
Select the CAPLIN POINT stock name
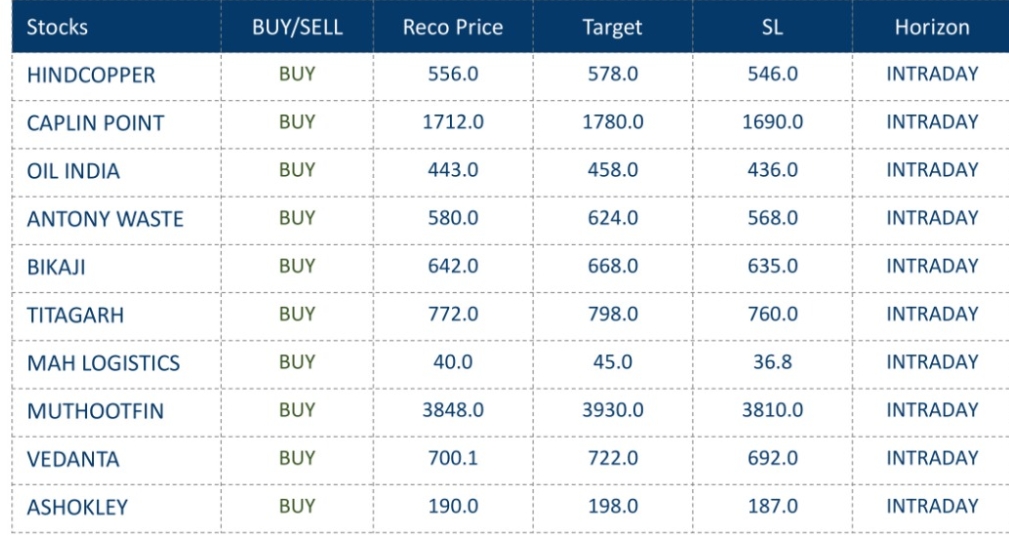[x=95, y=123]
